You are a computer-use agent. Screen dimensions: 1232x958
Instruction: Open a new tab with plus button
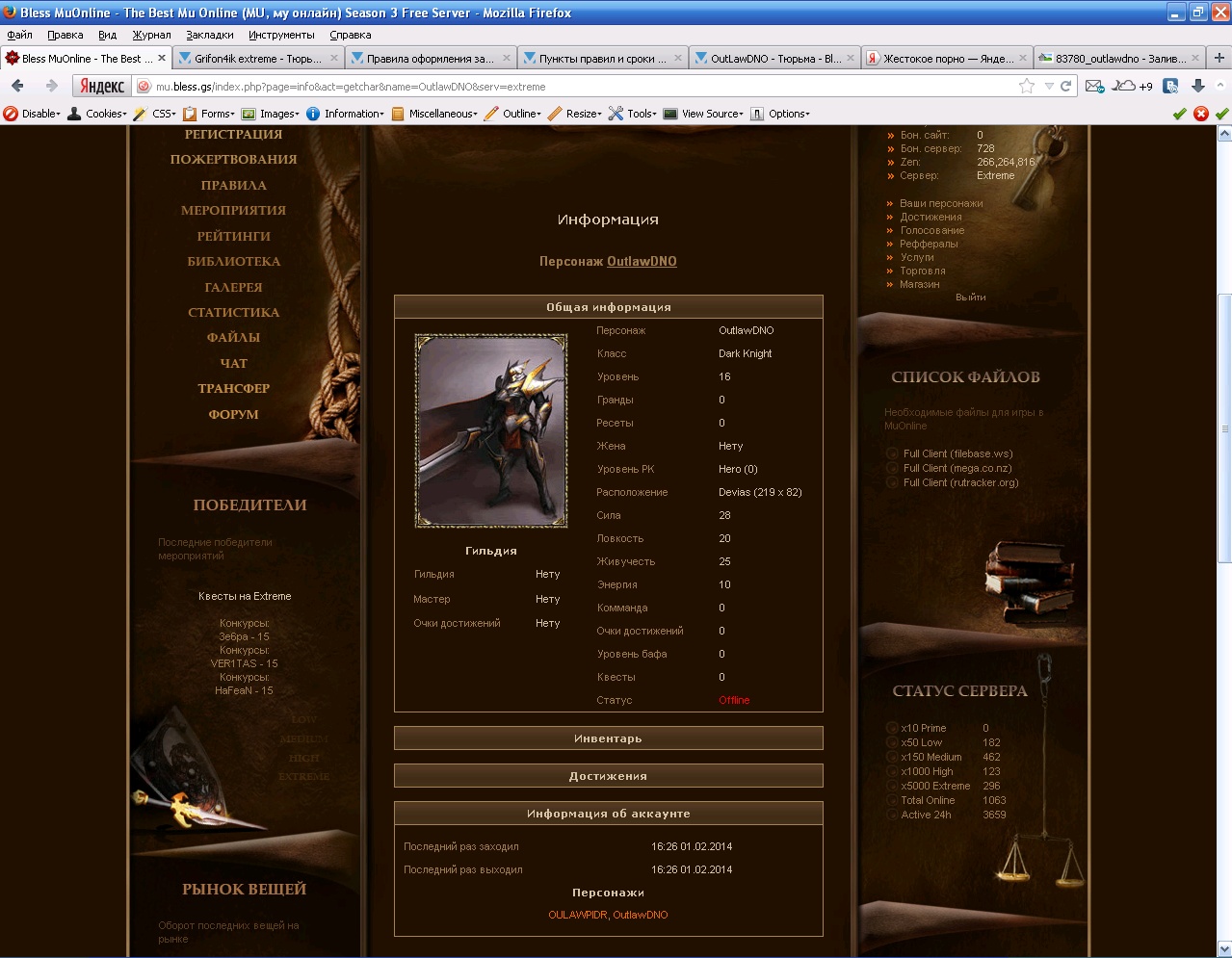[1219, 58]
